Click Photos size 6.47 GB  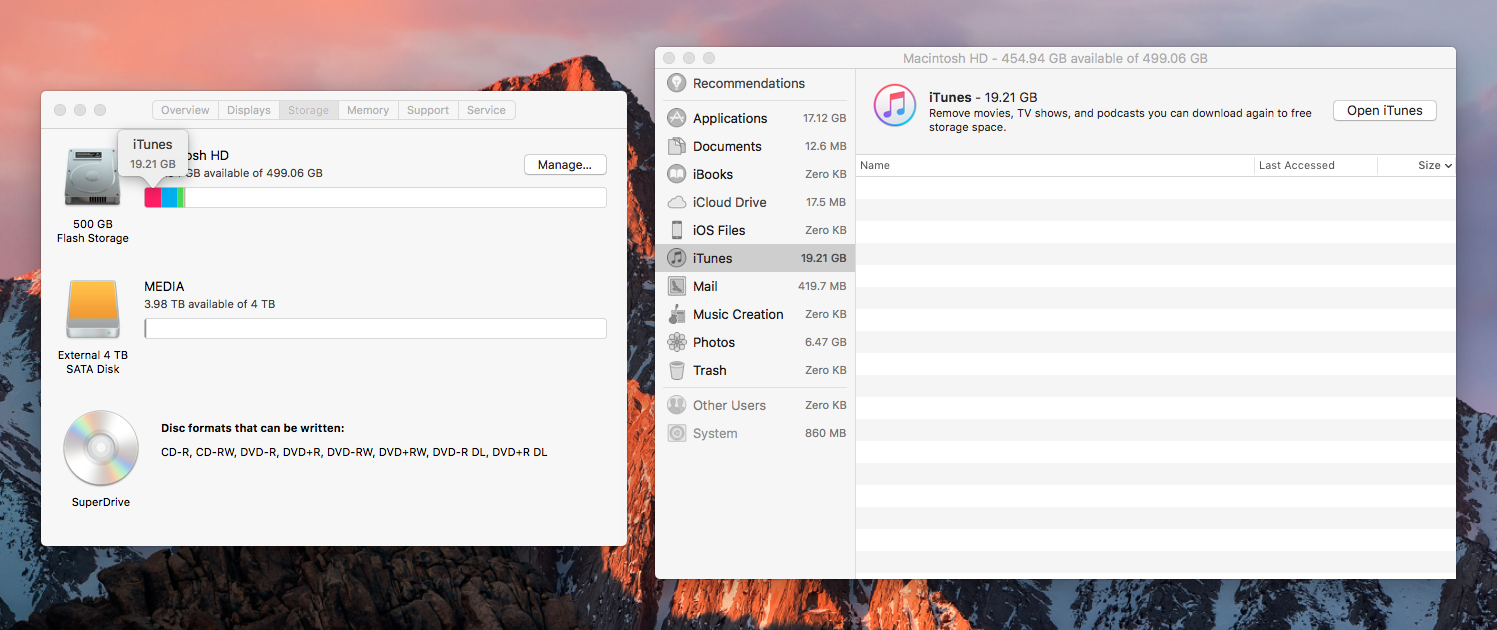click(x=826, y=342)
